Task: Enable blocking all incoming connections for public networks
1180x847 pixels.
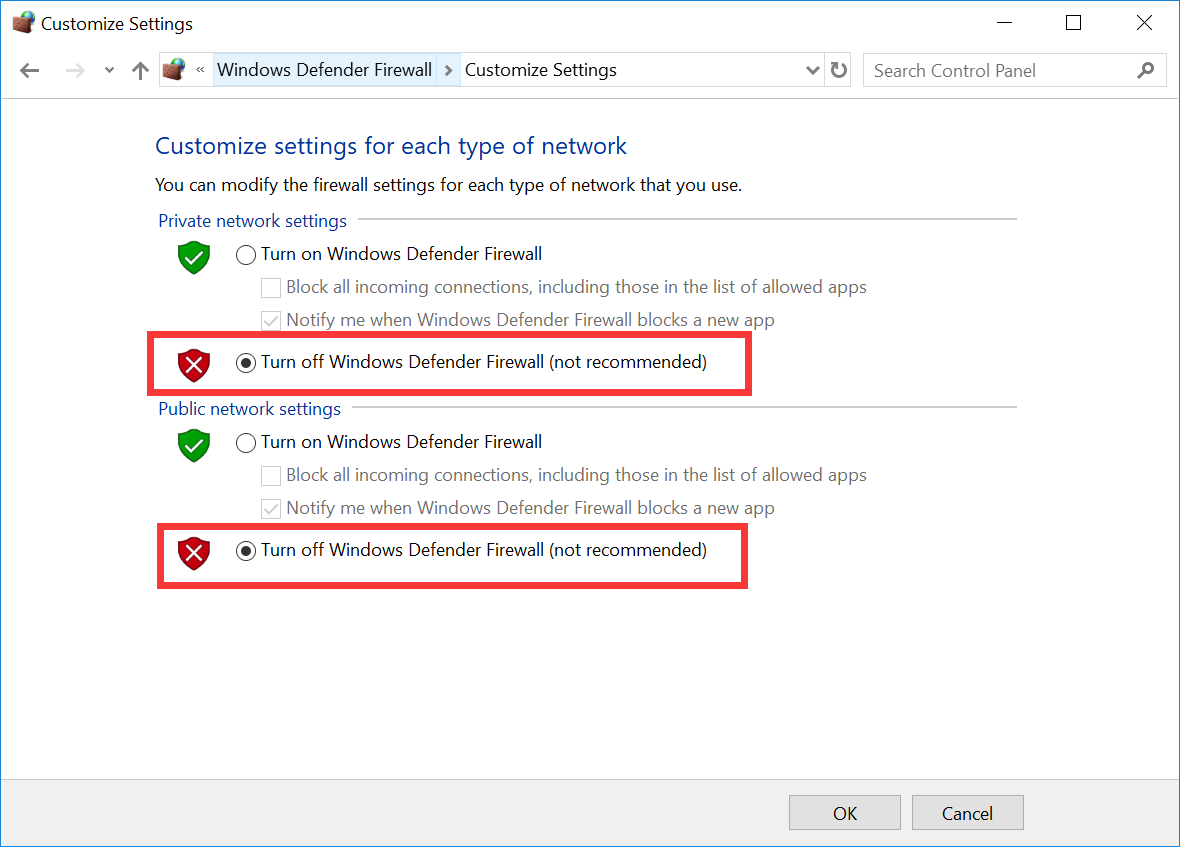Action: [271, 475]
